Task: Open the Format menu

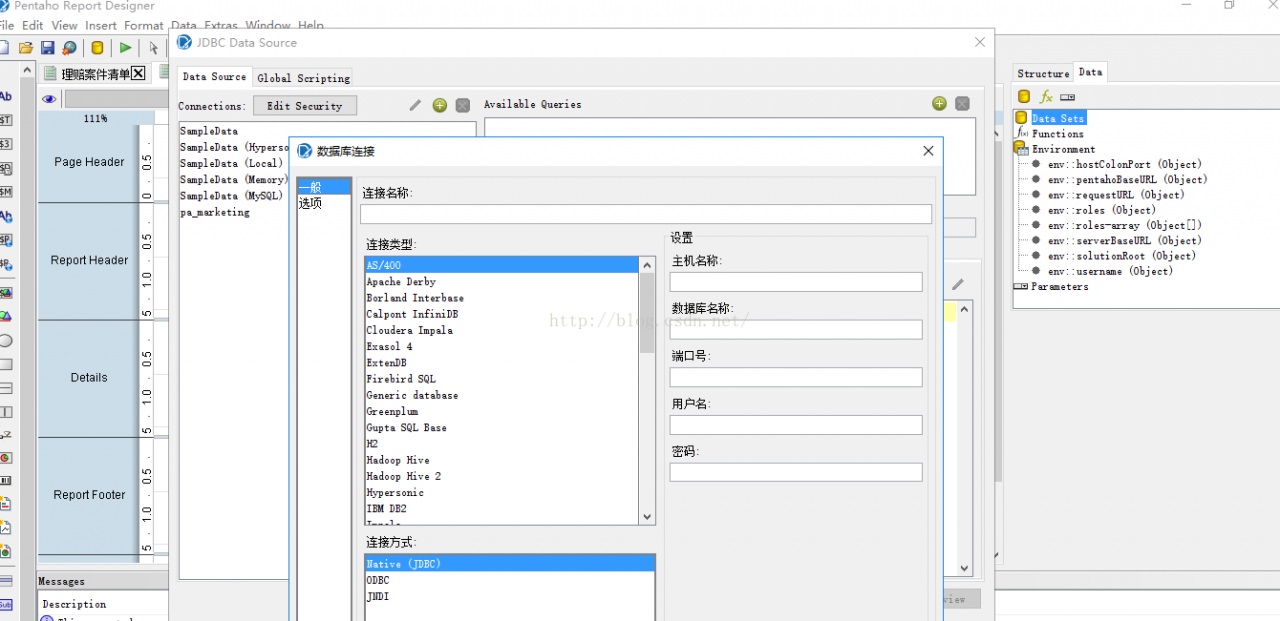Action: (x=144, y=25)
